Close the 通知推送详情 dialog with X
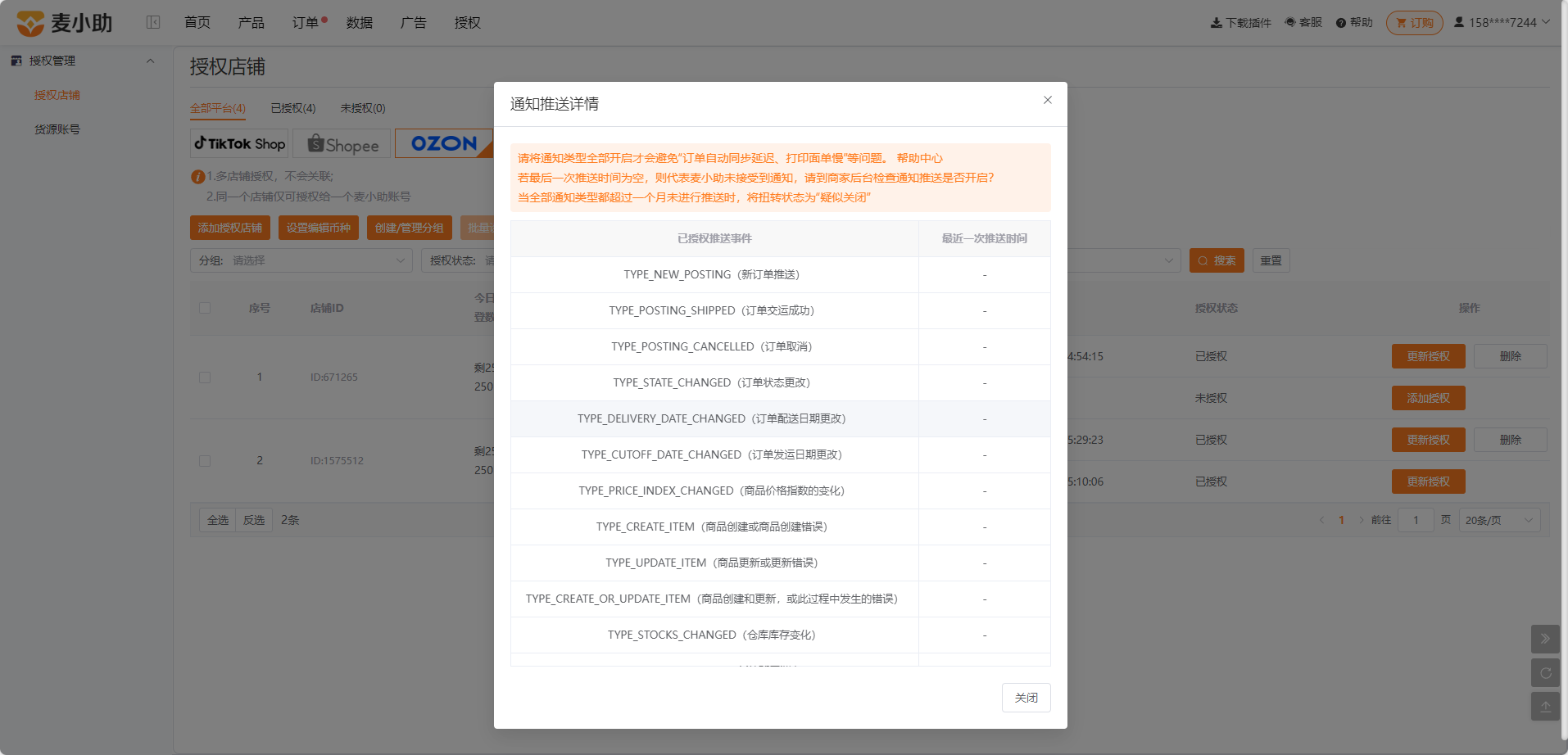The width and height of the screenshot is (1568, 755). (1048, 100)
